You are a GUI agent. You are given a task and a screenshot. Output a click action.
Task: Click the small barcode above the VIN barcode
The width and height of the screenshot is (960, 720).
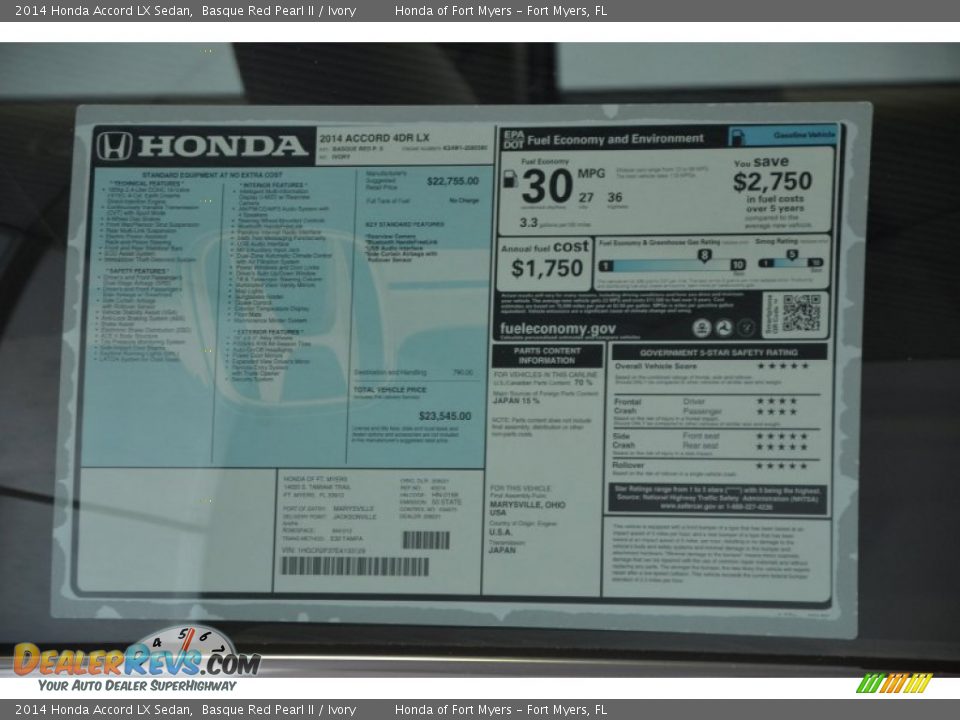425,540
